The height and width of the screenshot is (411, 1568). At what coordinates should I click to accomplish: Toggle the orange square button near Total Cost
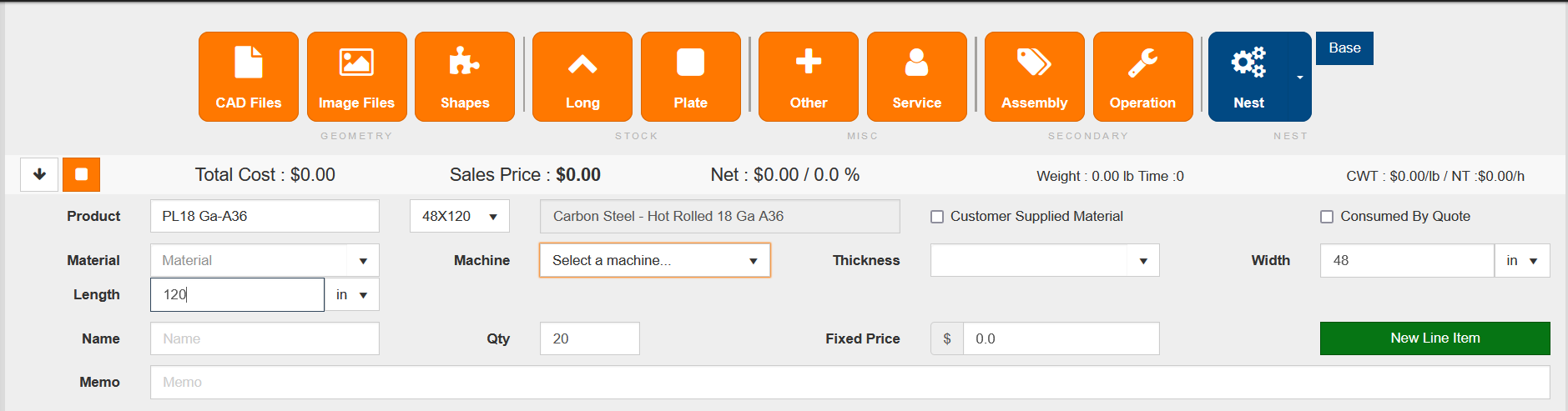pos(82,174)
